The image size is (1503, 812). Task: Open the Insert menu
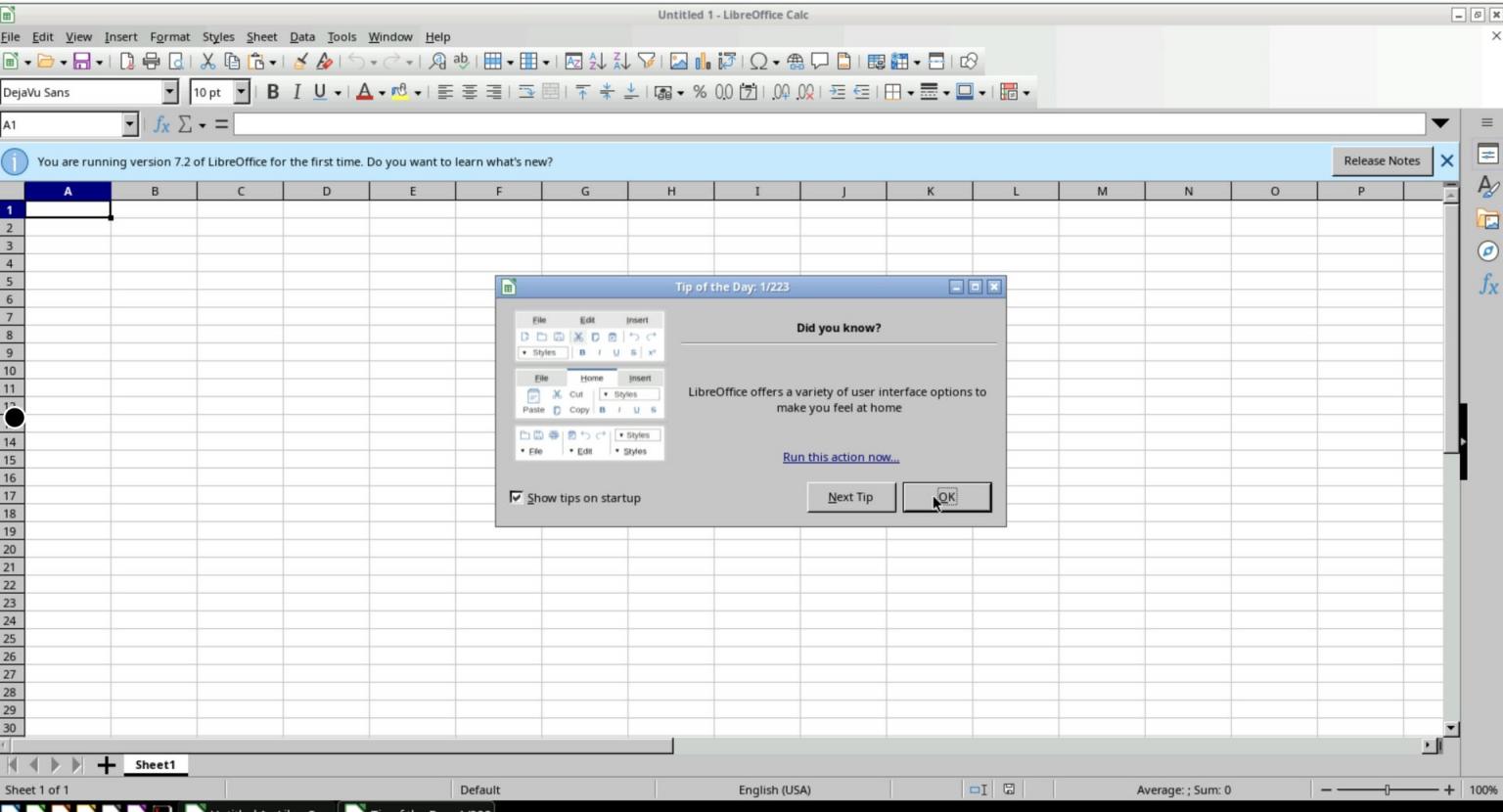(120, 37)
